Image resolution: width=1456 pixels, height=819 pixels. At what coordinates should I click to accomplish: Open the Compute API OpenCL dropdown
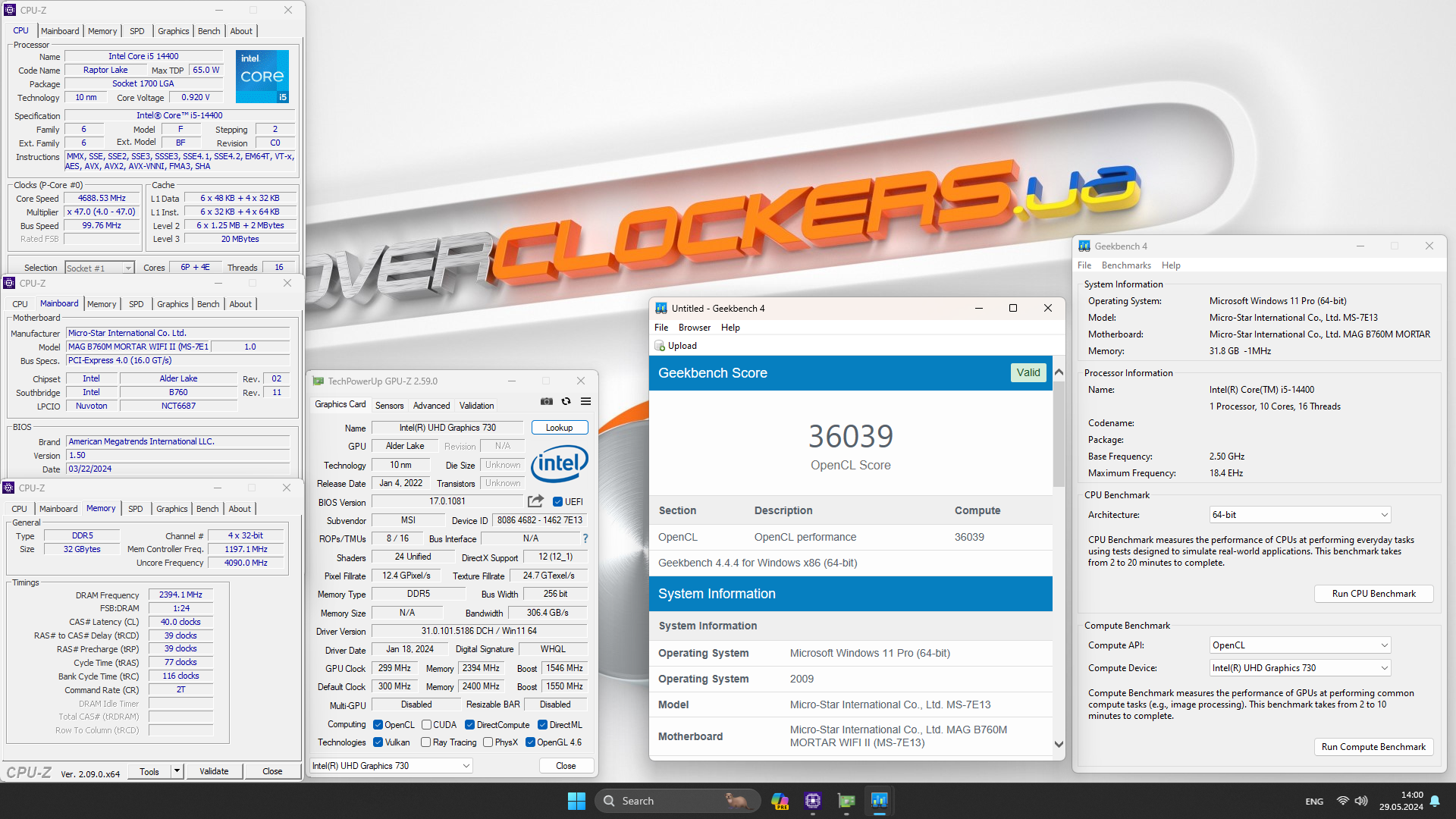click(x=1300, y=645)
